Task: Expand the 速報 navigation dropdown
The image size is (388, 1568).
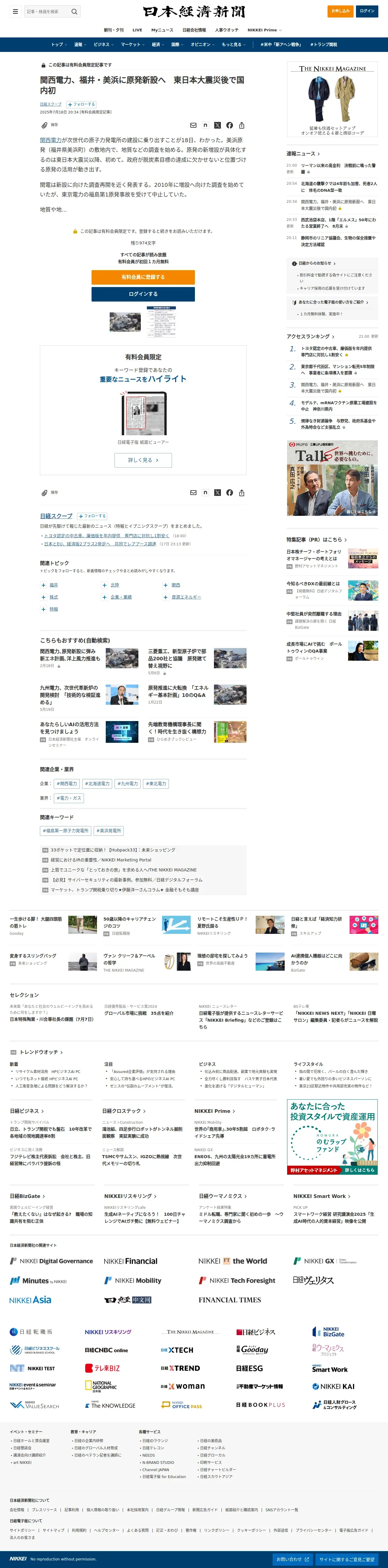Action: tap(80, 44)
